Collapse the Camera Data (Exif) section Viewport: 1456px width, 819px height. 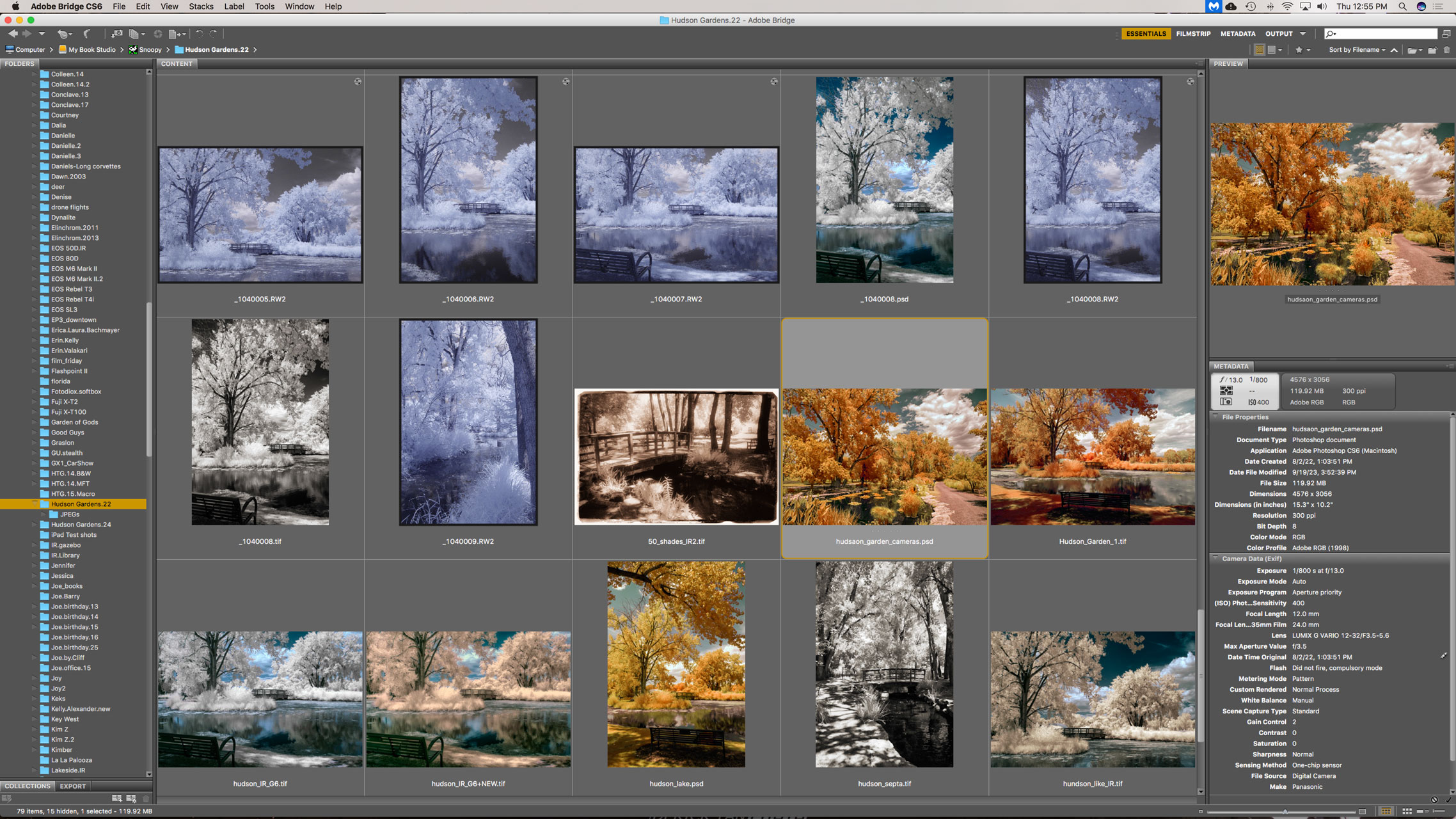[x=1215, y=559]
